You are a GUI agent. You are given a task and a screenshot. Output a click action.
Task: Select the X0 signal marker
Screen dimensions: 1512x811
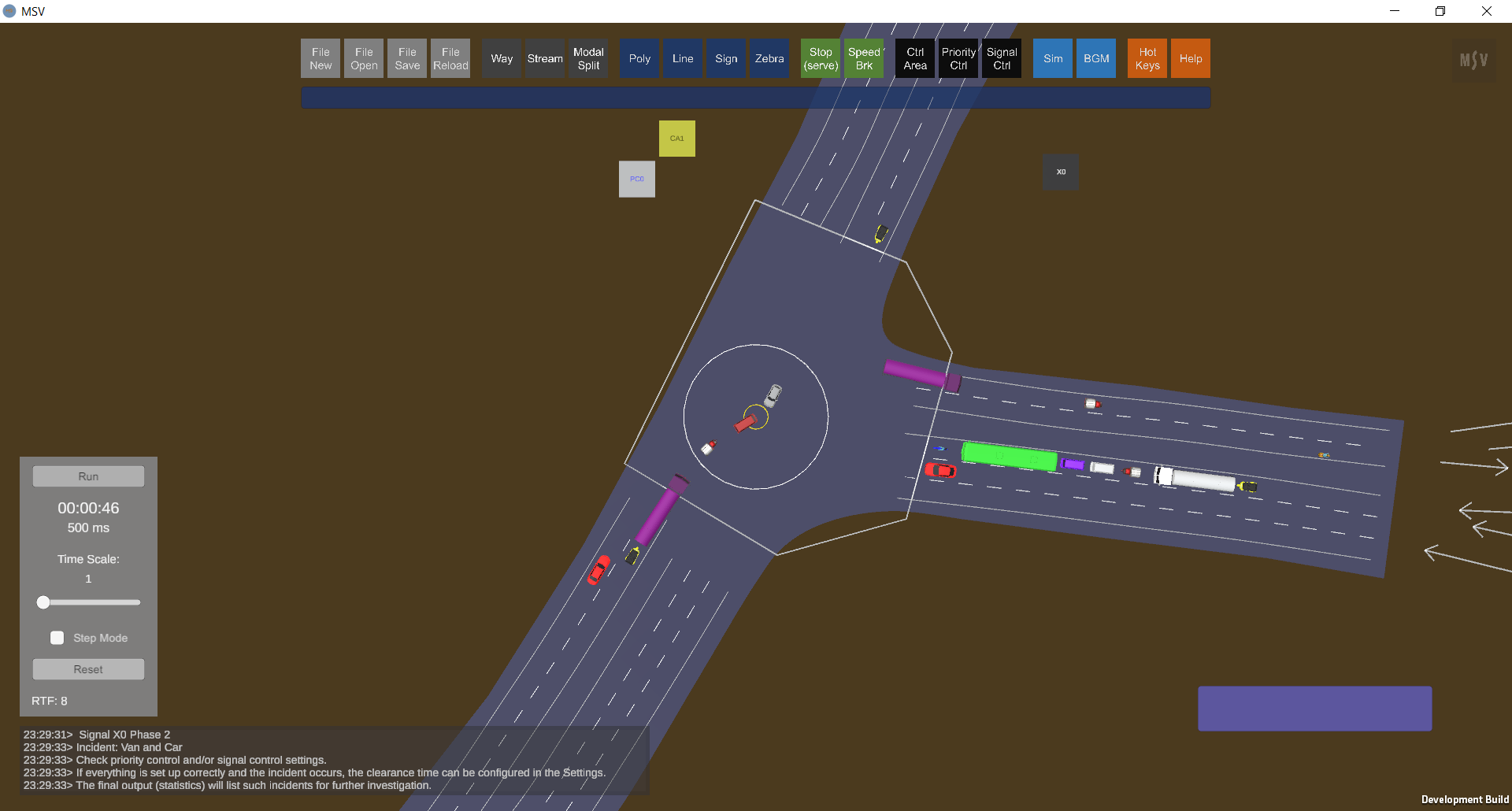[x=1061, y=172]
